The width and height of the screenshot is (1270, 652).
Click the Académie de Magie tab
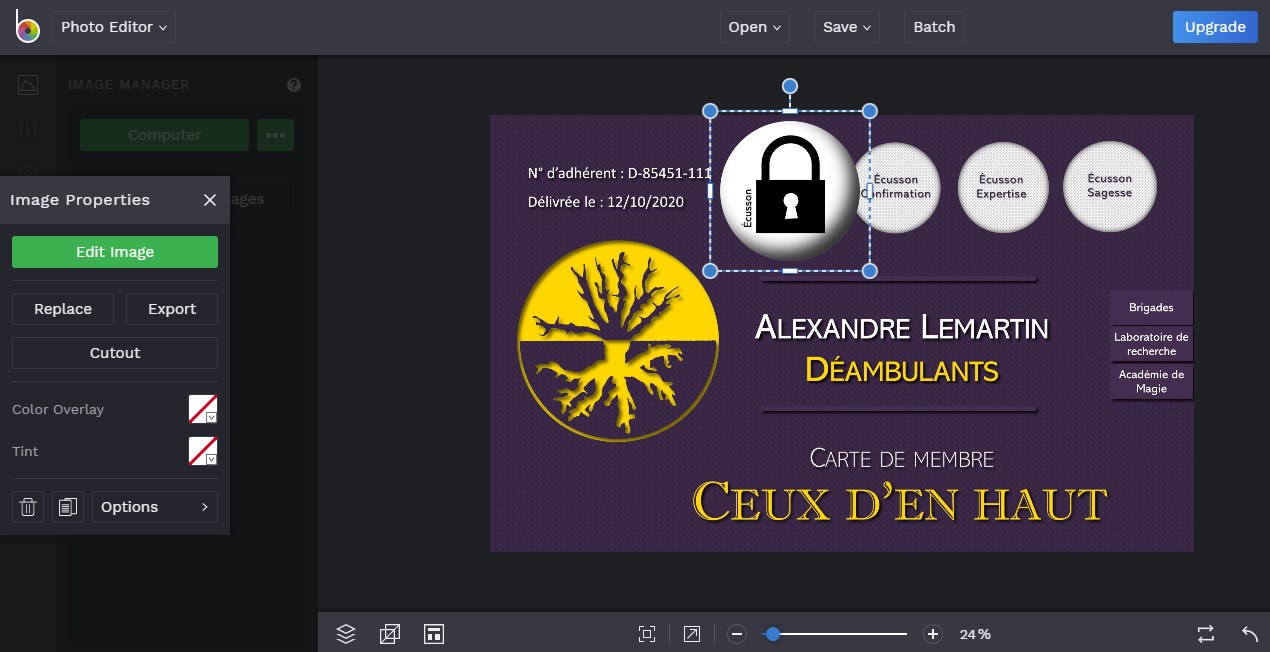pos(1151,382)
